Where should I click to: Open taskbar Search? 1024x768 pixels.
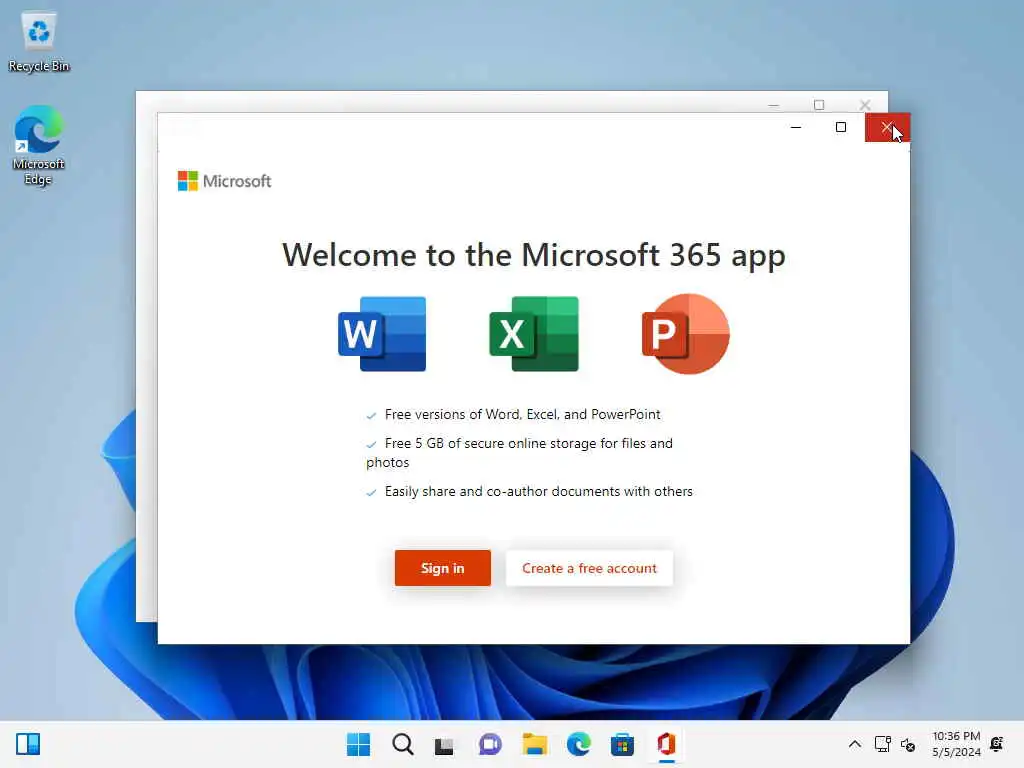[x=403, y=744]
